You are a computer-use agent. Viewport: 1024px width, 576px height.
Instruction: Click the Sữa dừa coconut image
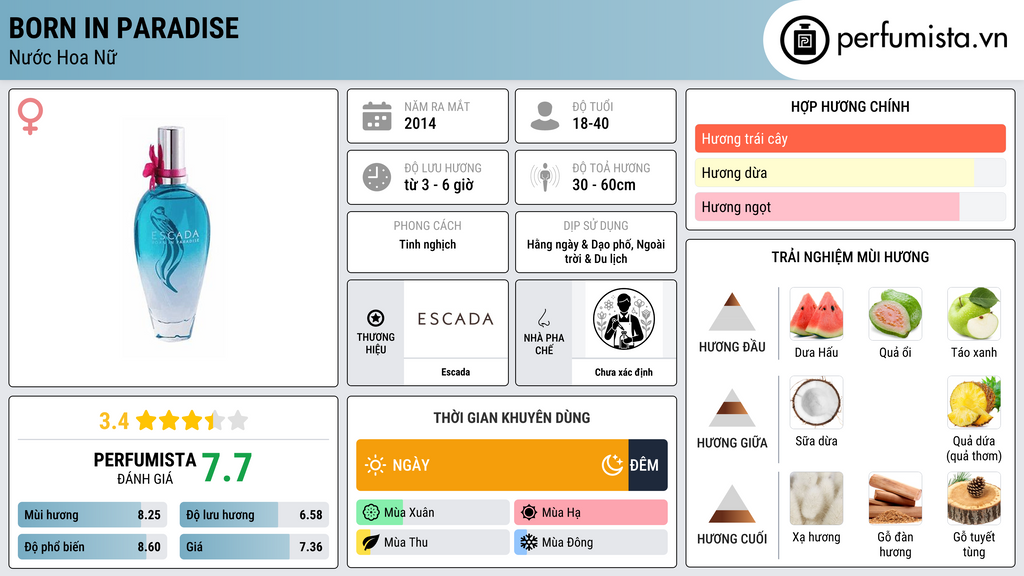816,402
